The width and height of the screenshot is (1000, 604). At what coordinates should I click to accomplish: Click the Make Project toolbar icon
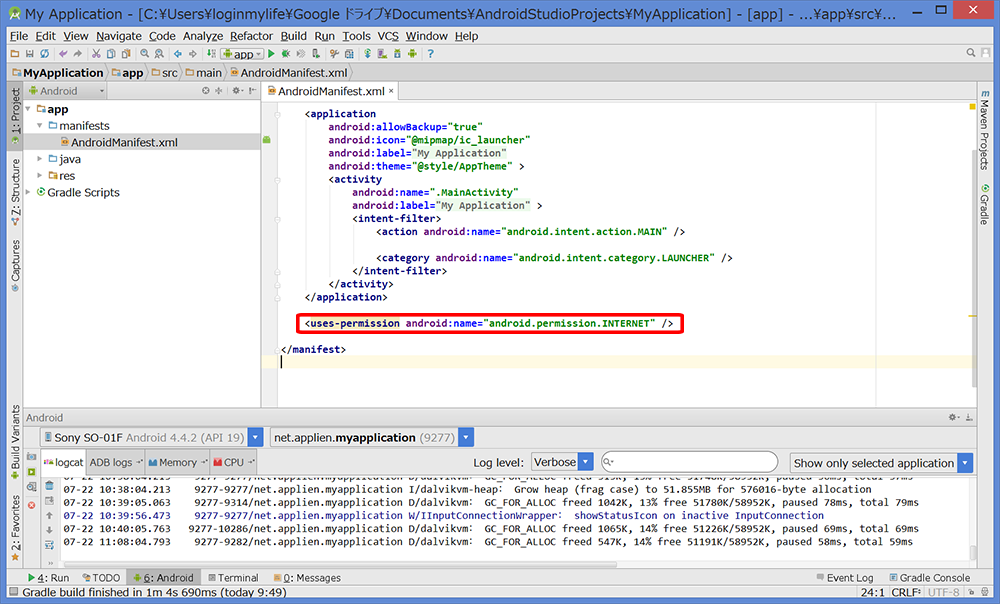click(211, 54)
